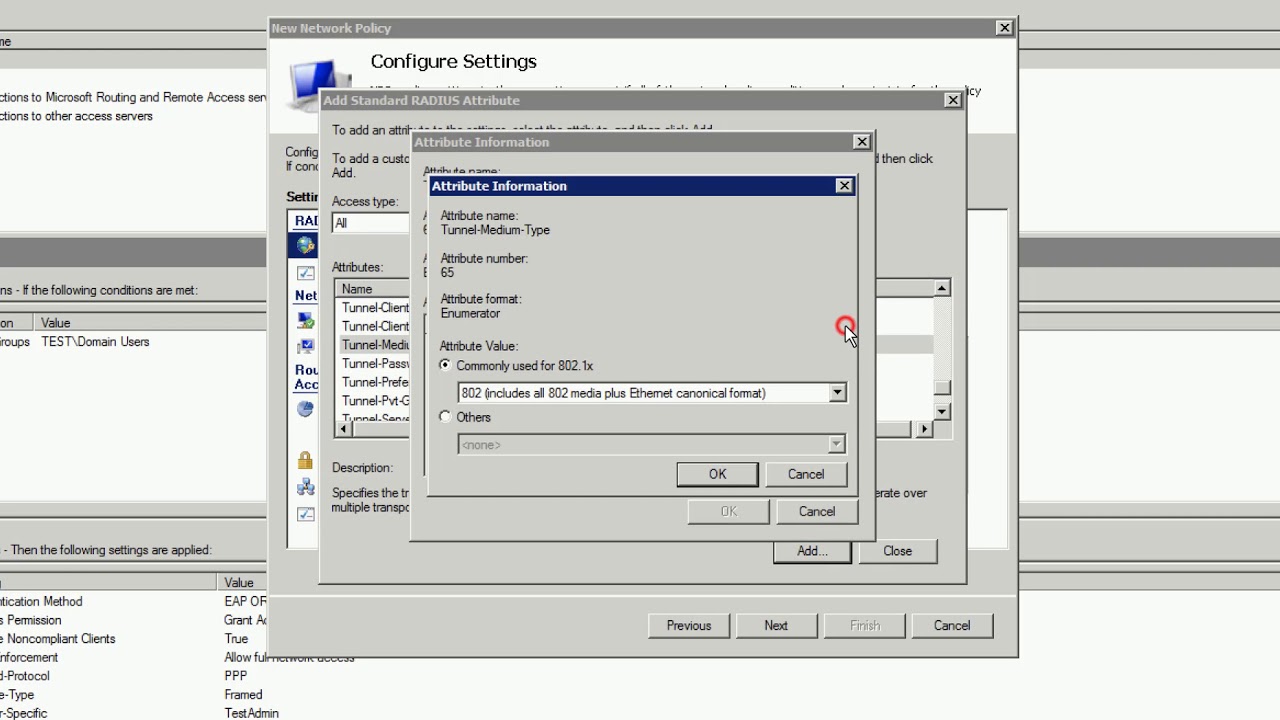Image resolution: width=1280 pixels, height=720 pixels.
Task: Click the Add... button in RADIUS Attribute dialog
Action: pos(812,551)
